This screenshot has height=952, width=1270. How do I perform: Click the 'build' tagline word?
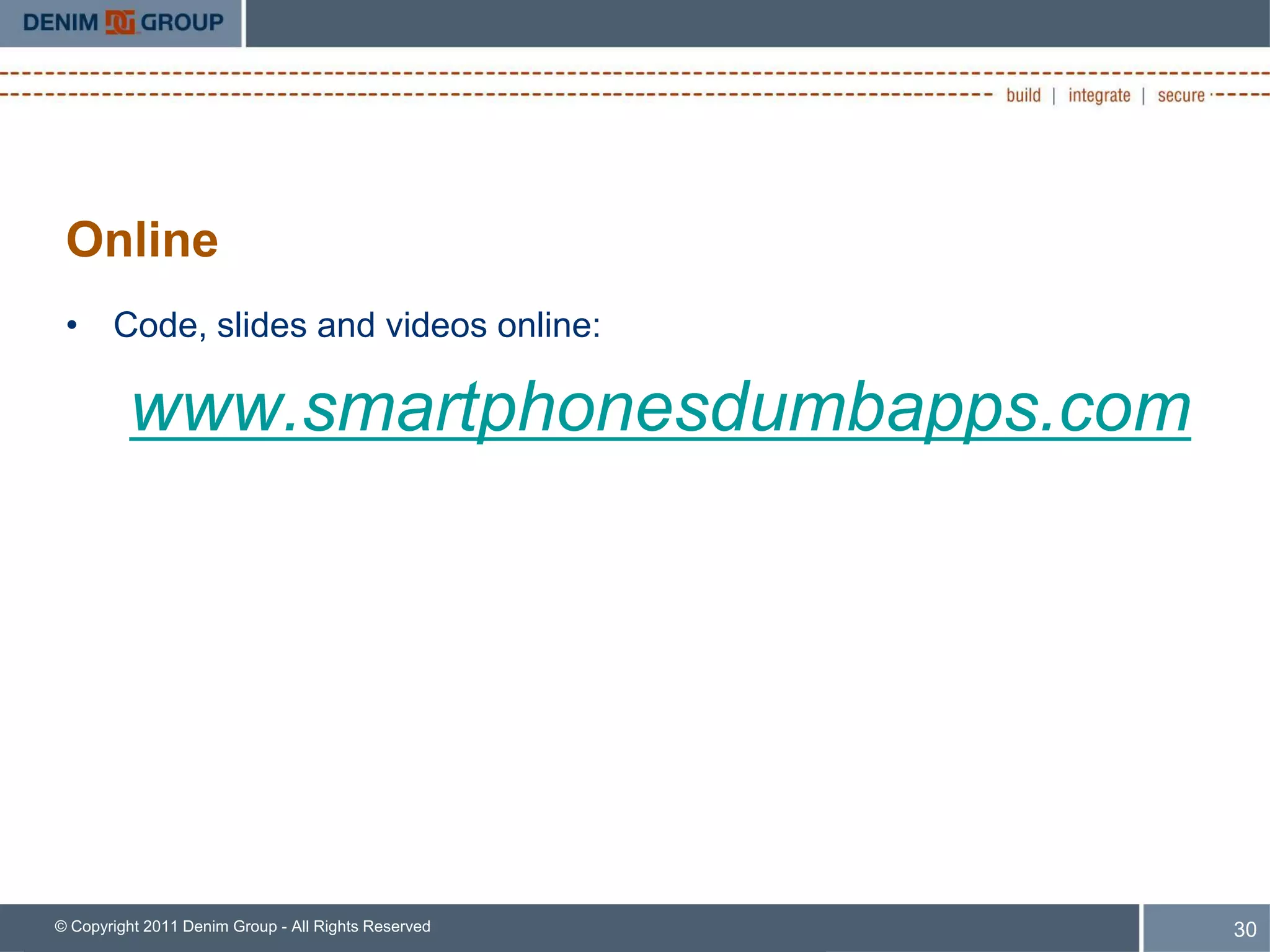pos(1023,95)
